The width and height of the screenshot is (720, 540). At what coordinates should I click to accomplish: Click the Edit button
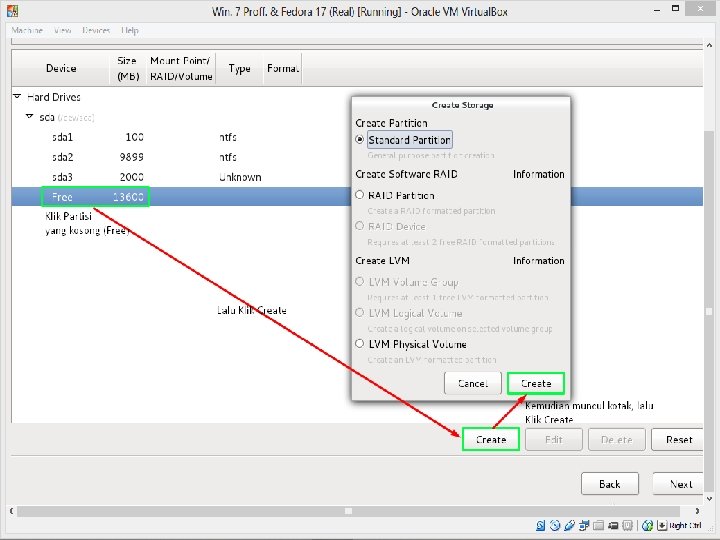(554, 439)
